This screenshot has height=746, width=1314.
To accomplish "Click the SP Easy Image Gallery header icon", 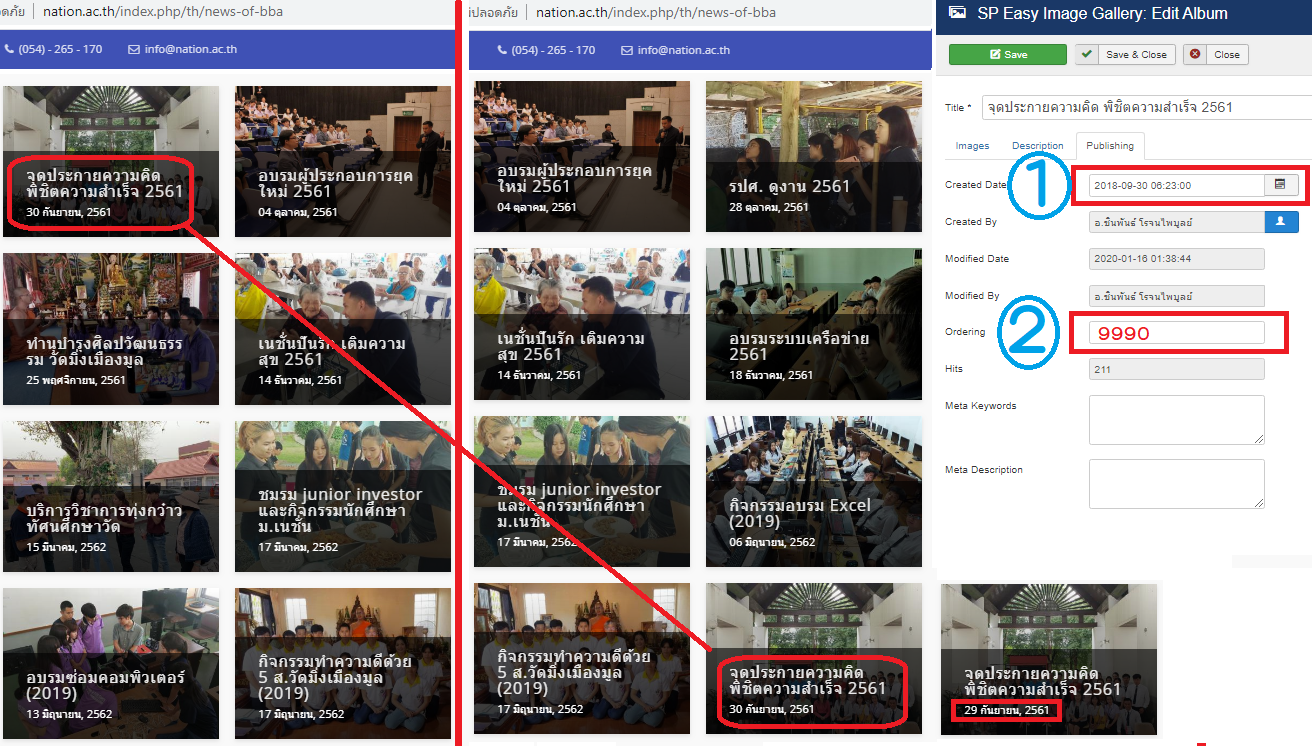I will 957,13.
